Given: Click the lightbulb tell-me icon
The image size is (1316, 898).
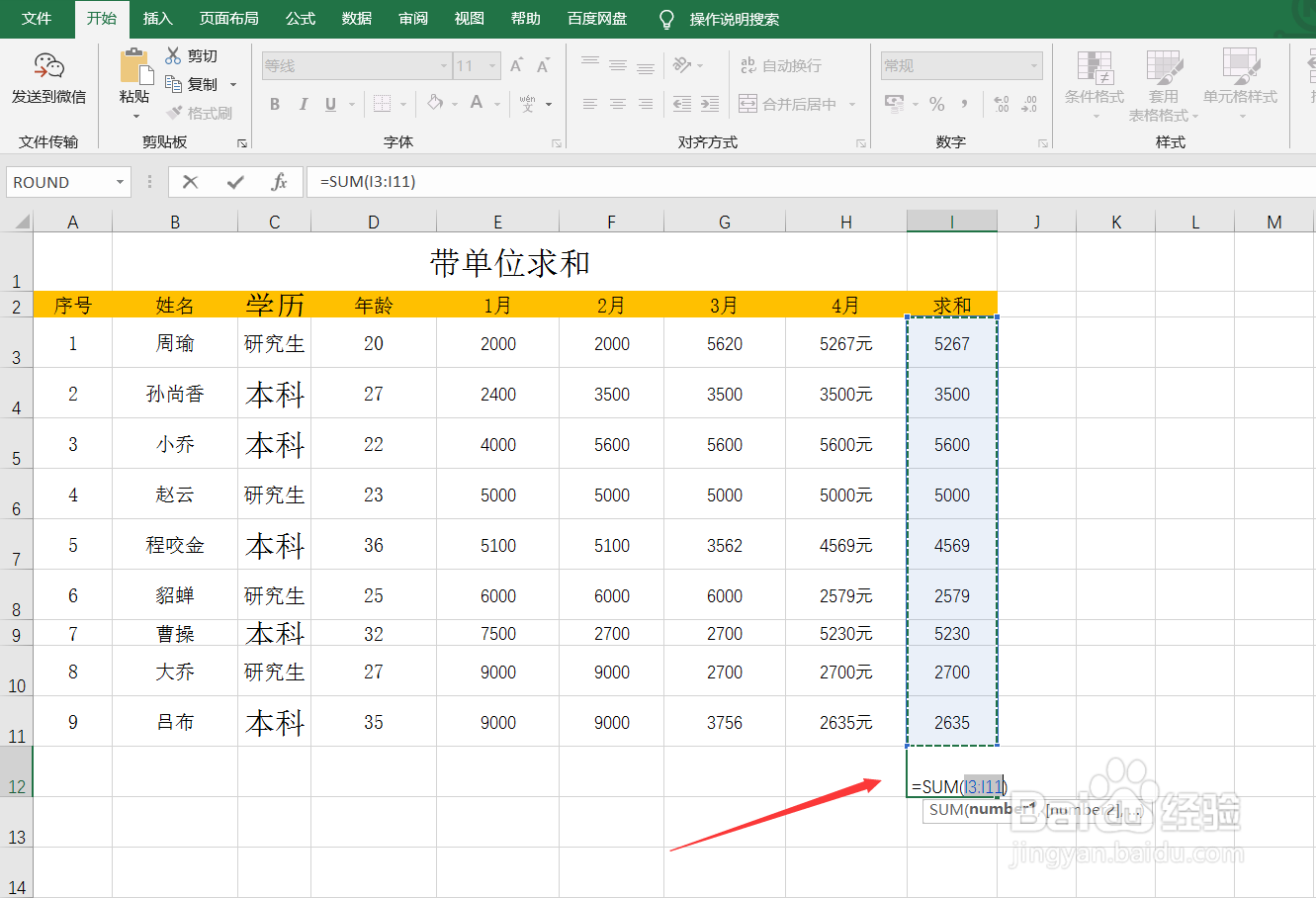Looking at the screenshot, I should point(666,19).
